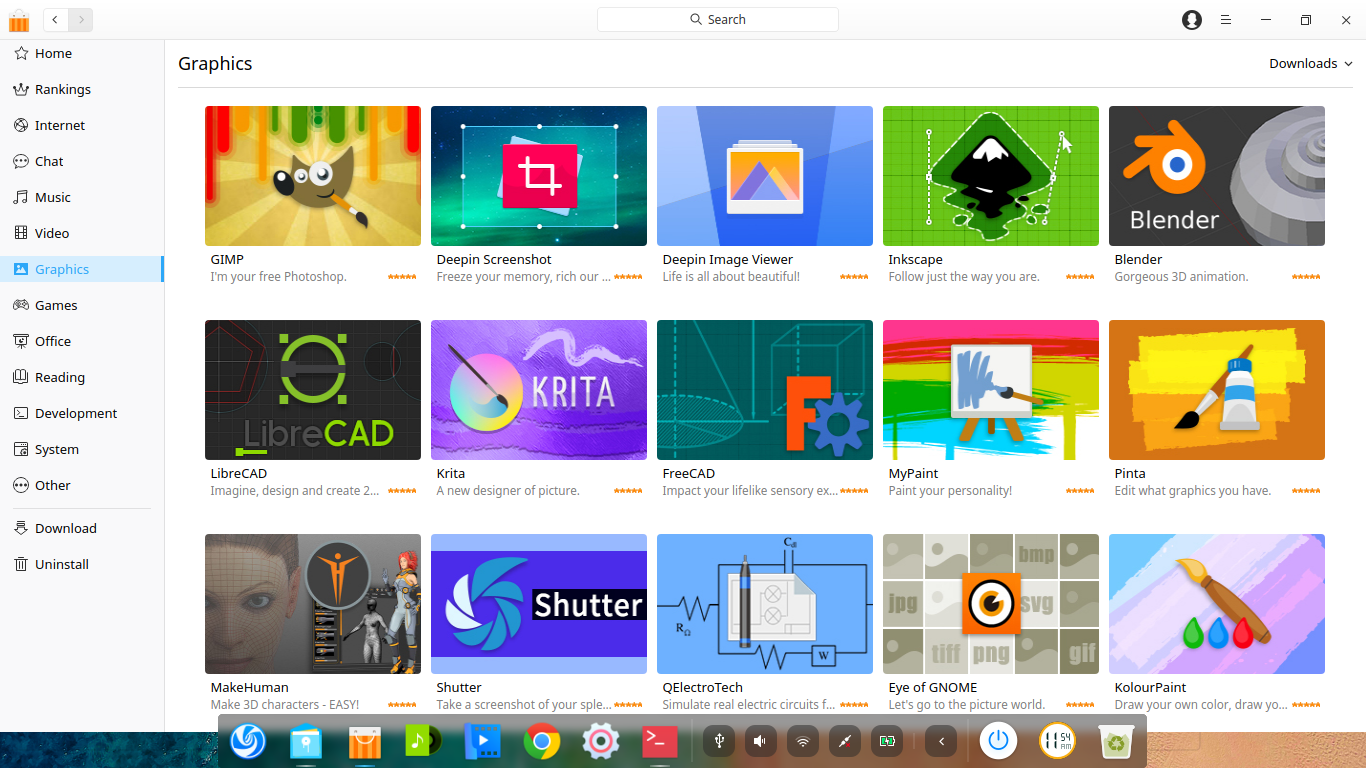Select the LibreCAD app thumbnail
This screenshot has width=1366, height=768.
coord(313,390)
